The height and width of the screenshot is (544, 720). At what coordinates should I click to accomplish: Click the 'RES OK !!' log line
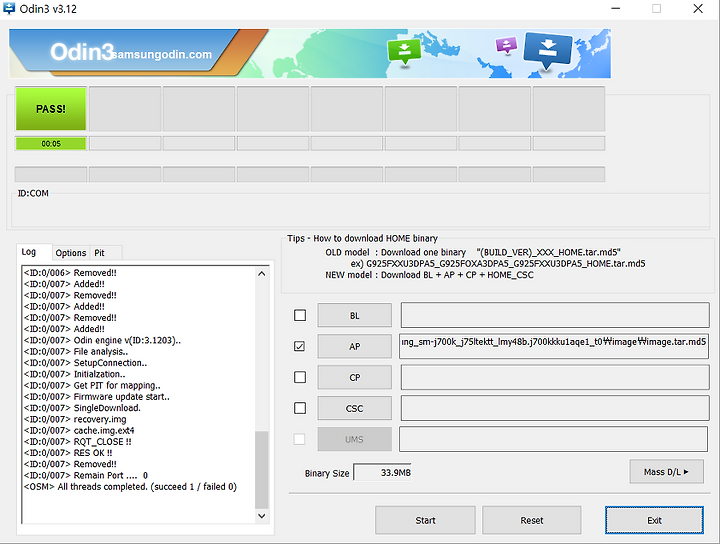coord(68,453)
